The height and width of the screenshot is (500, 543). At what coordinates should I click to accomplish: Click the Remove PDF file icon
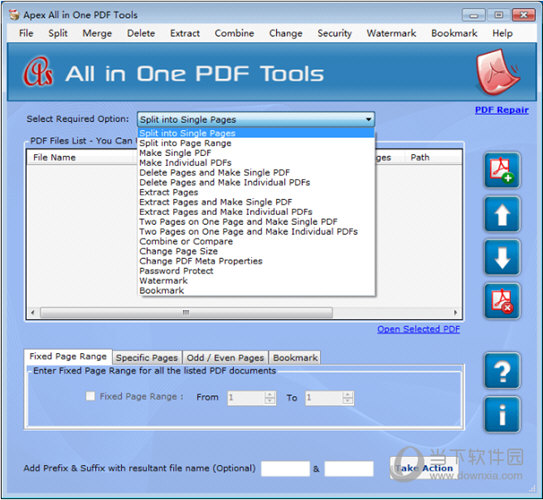click(502, 301)
